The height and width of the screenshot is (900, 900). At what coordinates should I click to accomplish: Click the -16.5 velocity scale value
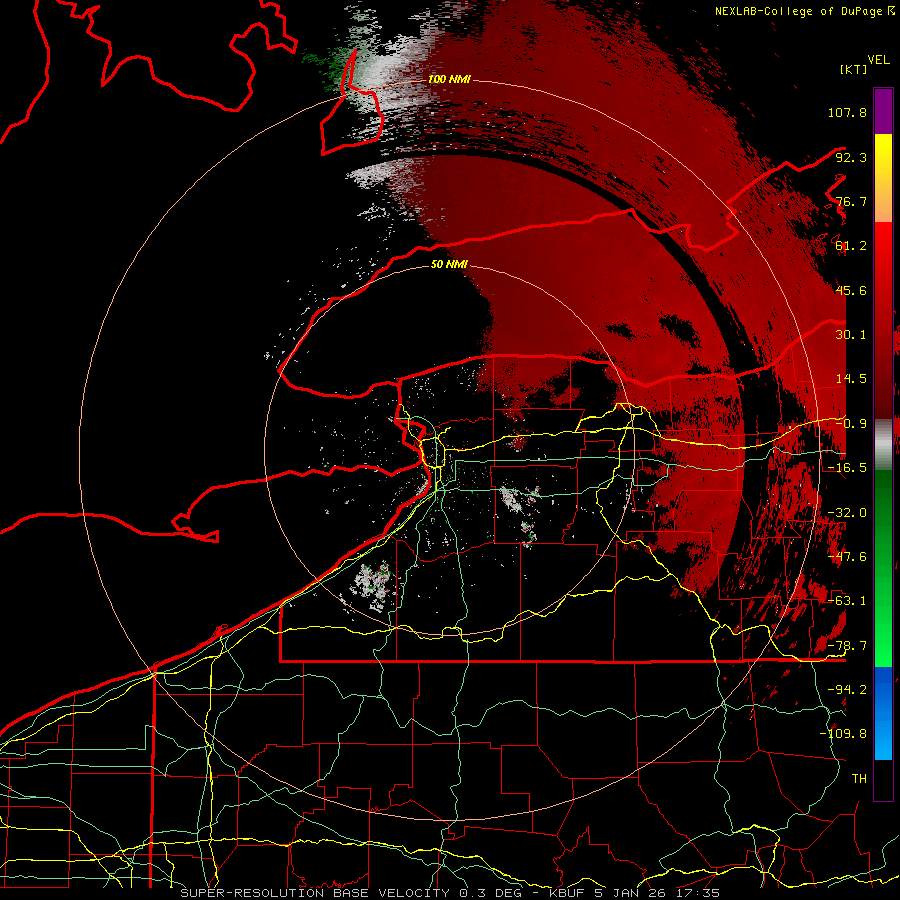click(x=847, y=468)
